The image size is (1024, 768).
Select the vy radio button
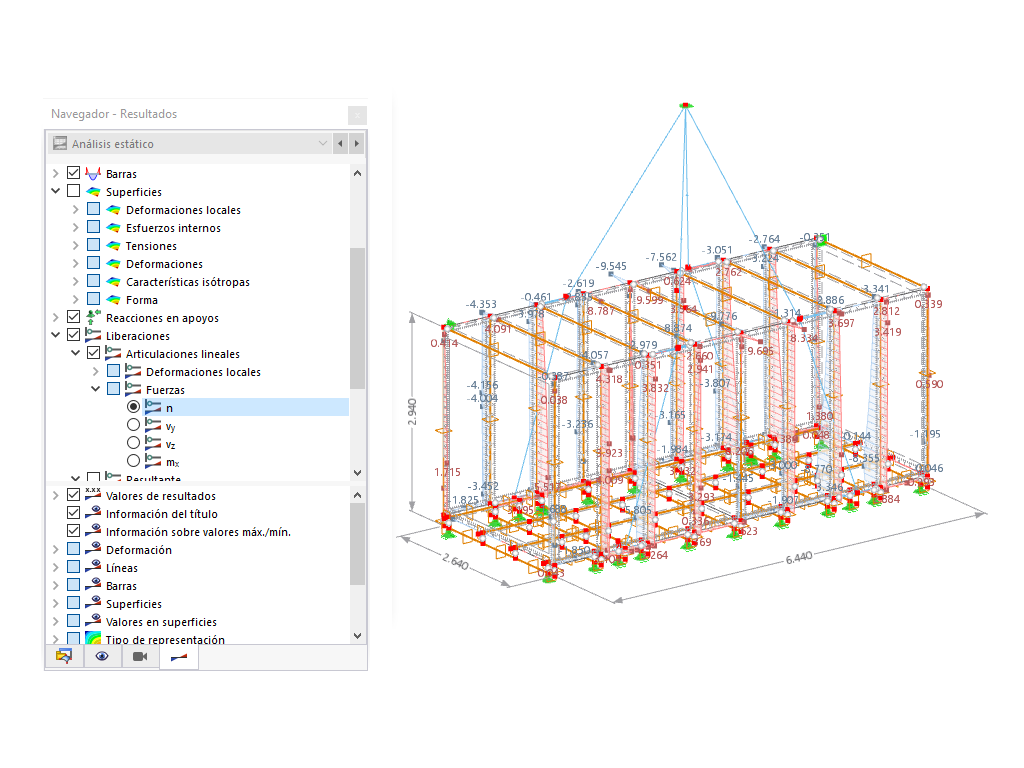point(133,424)
